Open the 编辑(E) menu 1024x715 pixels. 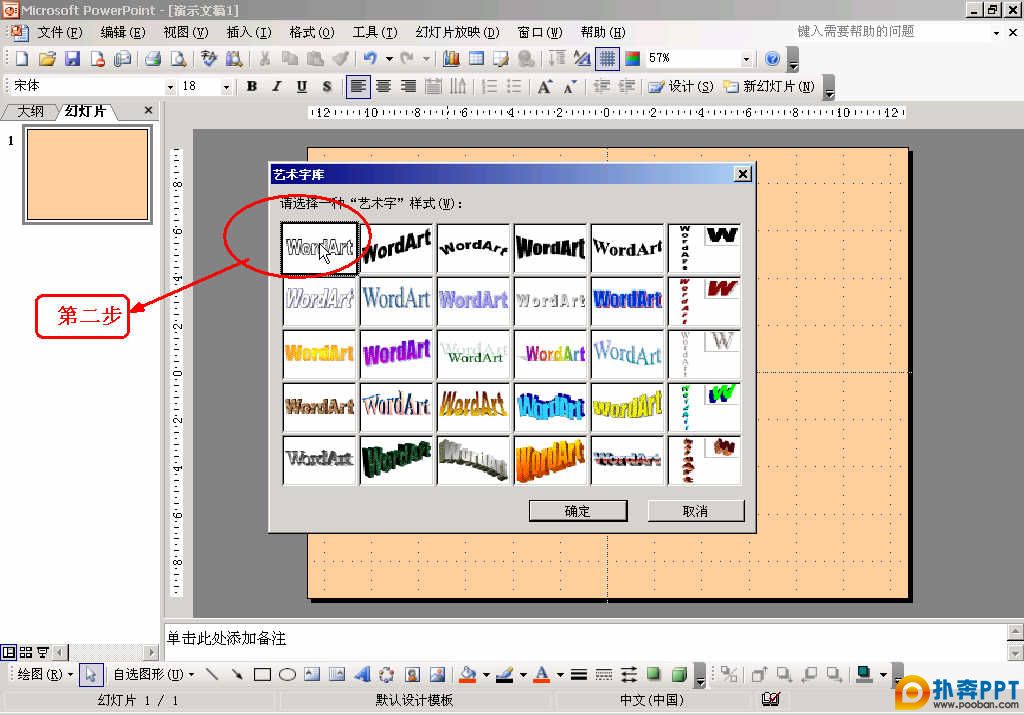click(123, 32)
